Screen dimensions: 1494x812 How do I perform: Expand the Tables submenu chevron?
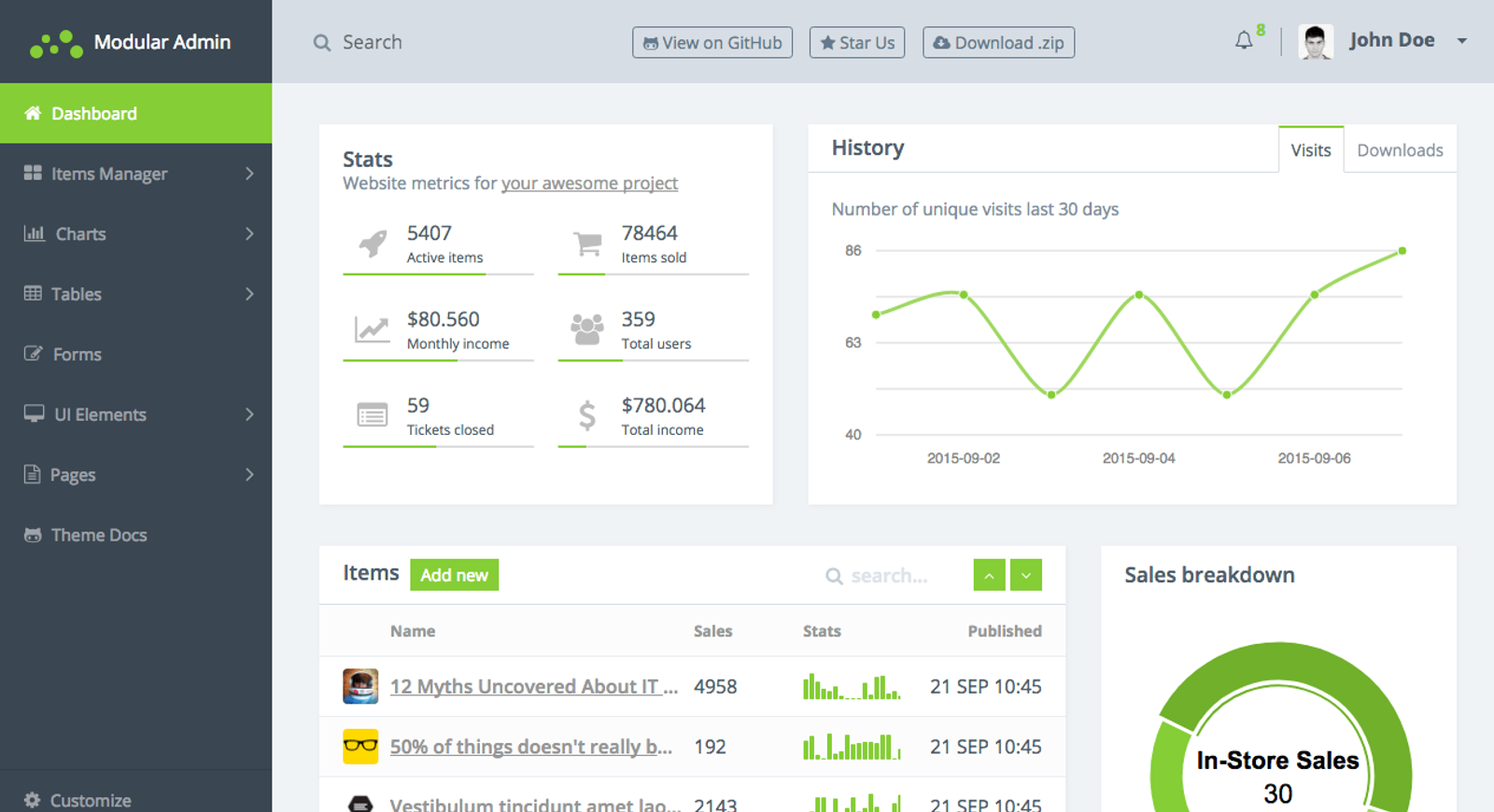(x=249, y=294)
